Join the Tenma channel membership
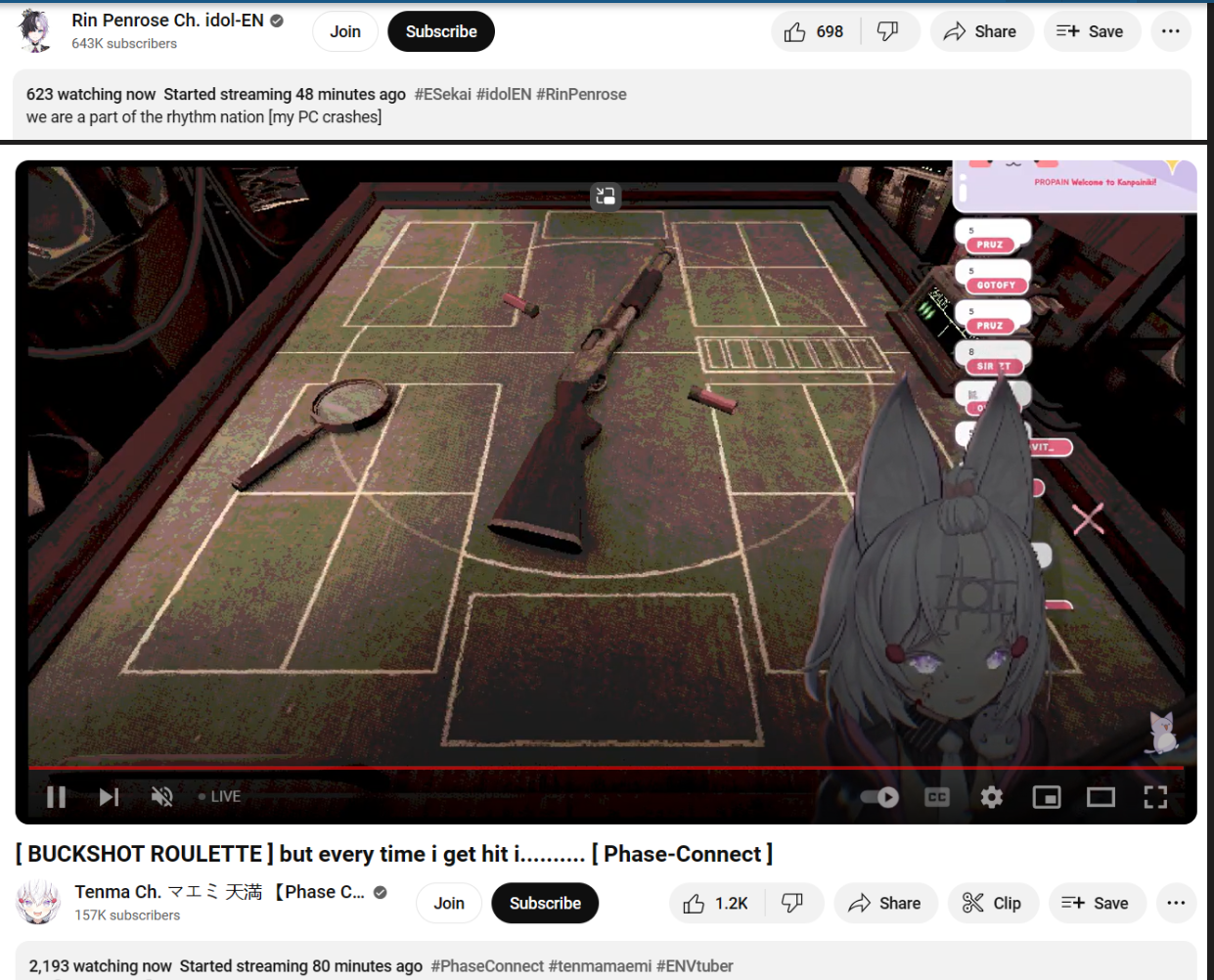Screen dimensions: 1214x980 click(x=449, y=903)
